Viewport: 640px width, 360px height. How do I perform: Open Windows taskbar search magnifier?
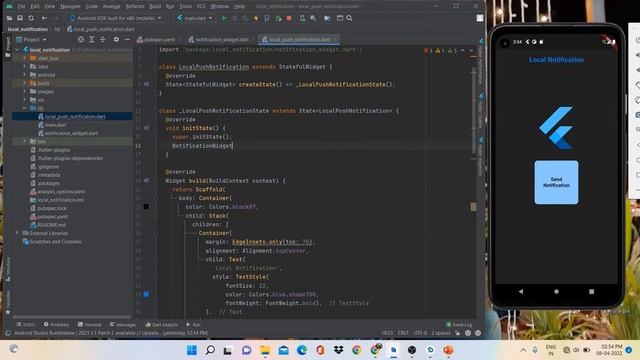tap(210, 350)
